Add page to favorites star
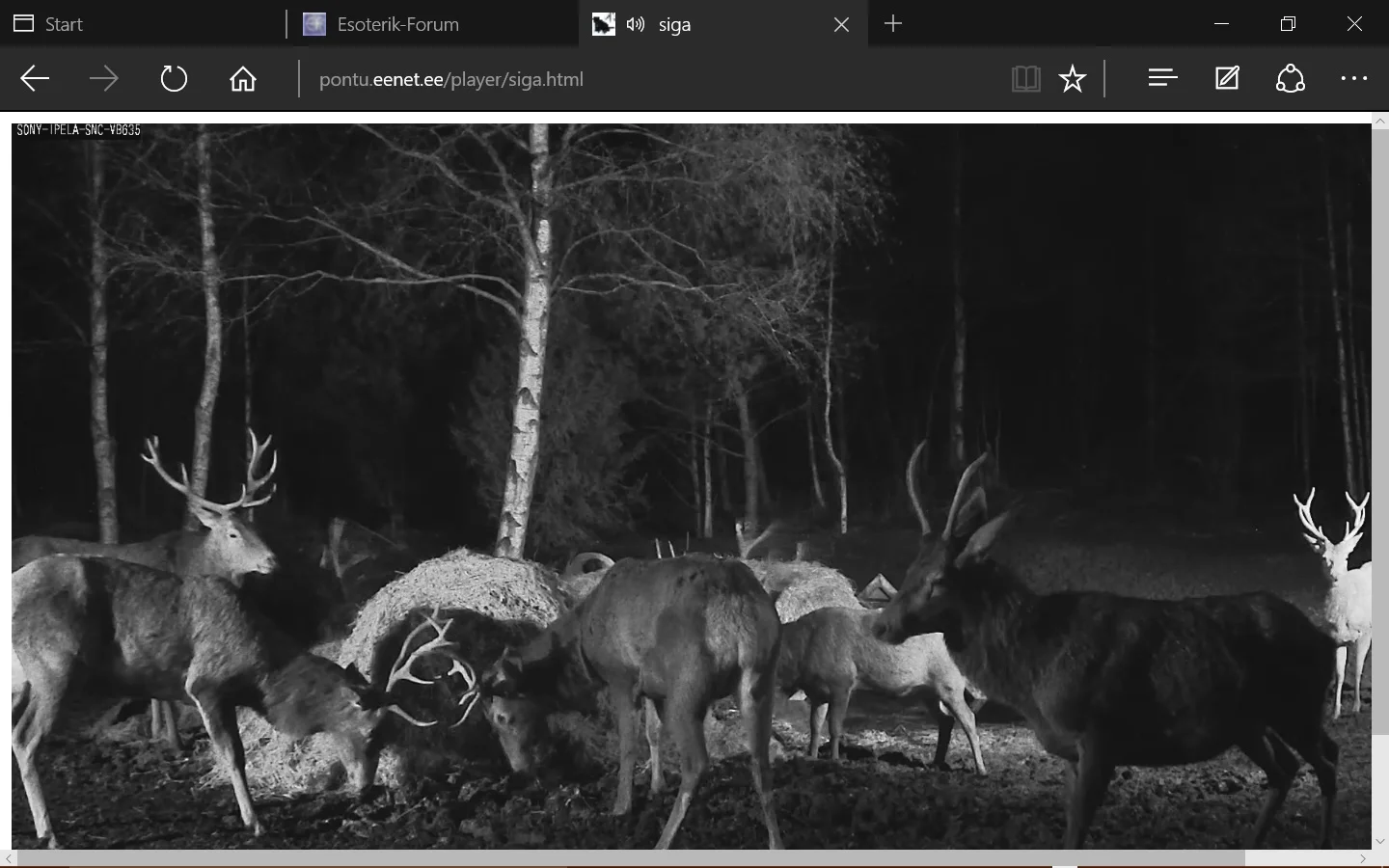The image size is (1389, 868). point(1073,79)
